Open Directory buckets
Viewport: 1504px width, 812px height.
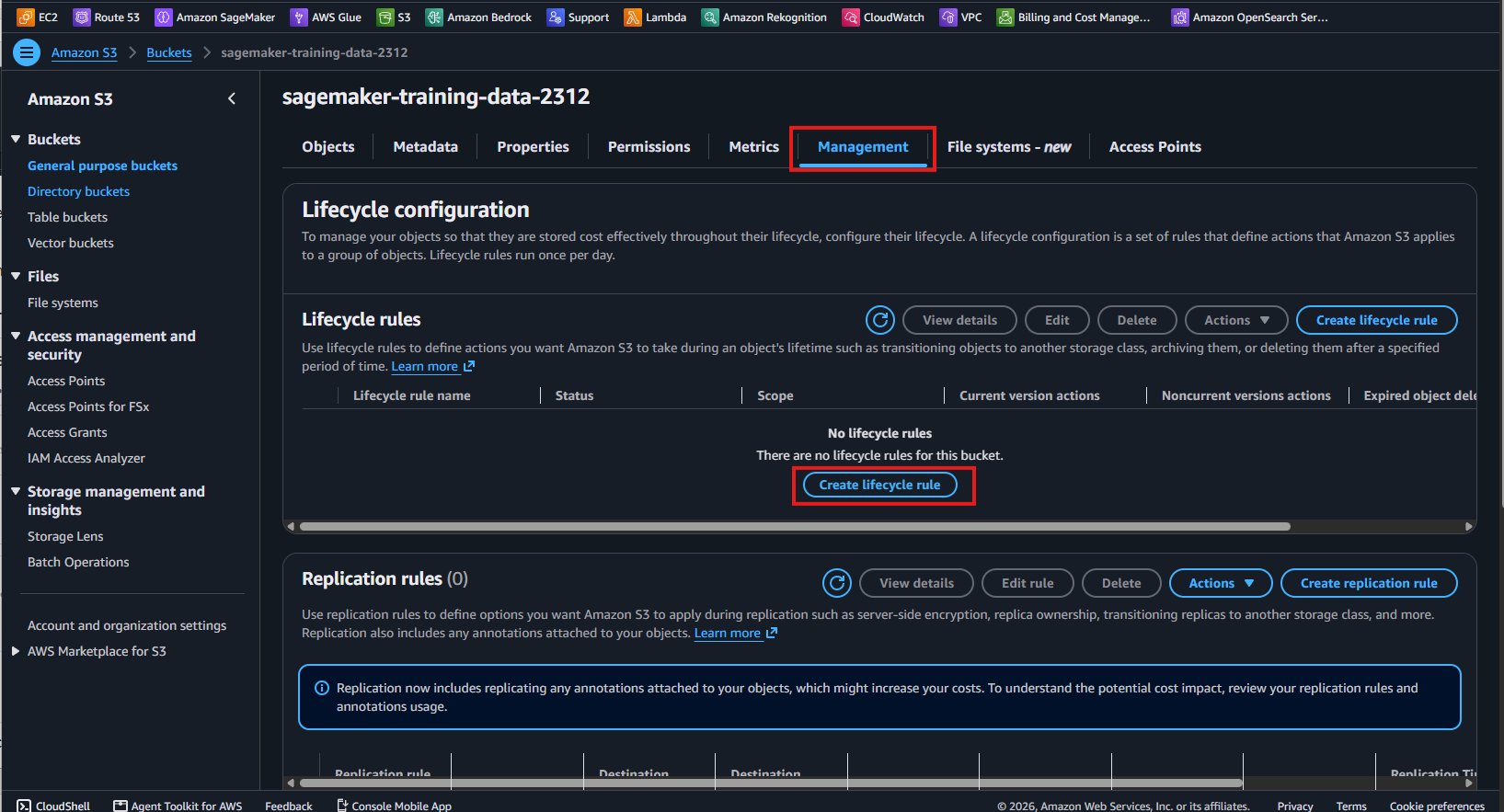pos(78,191)
